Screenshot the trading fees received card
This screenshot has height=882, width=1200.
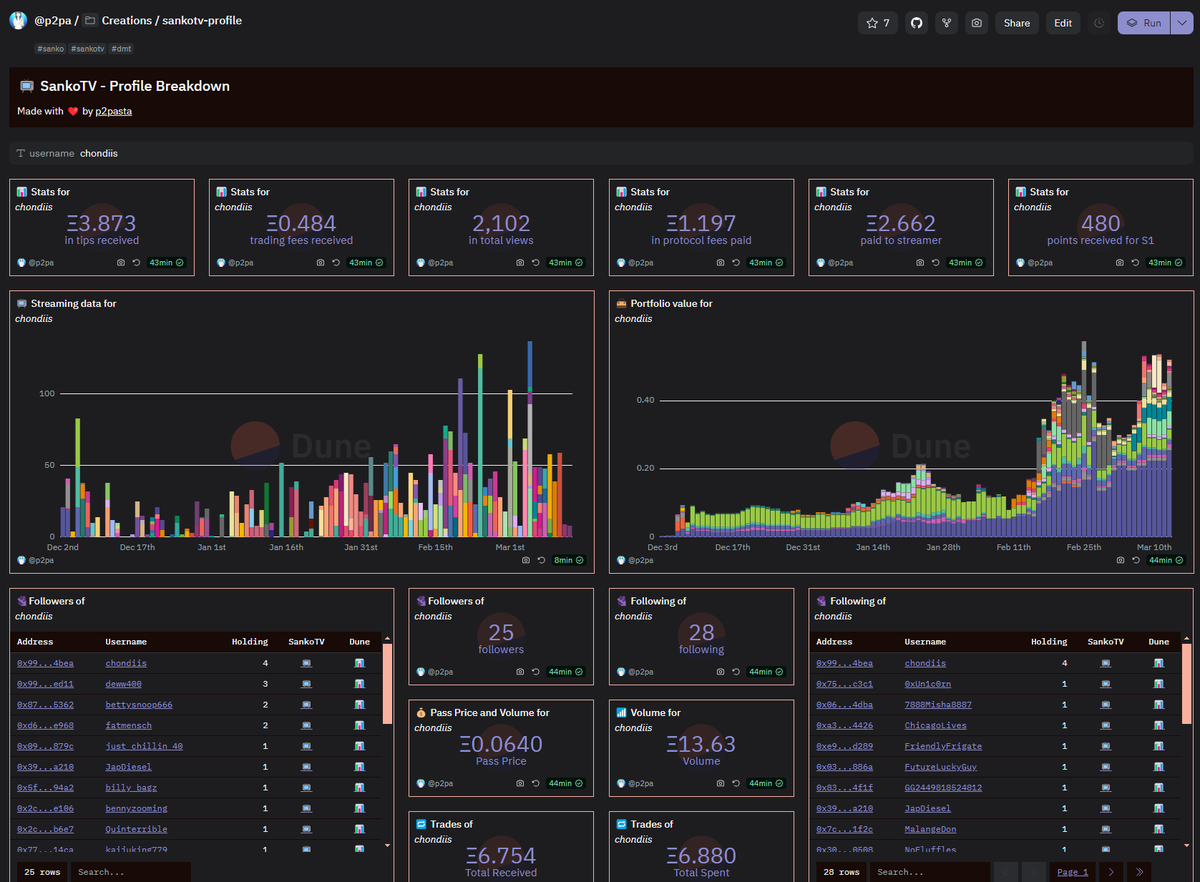(320, 262)
